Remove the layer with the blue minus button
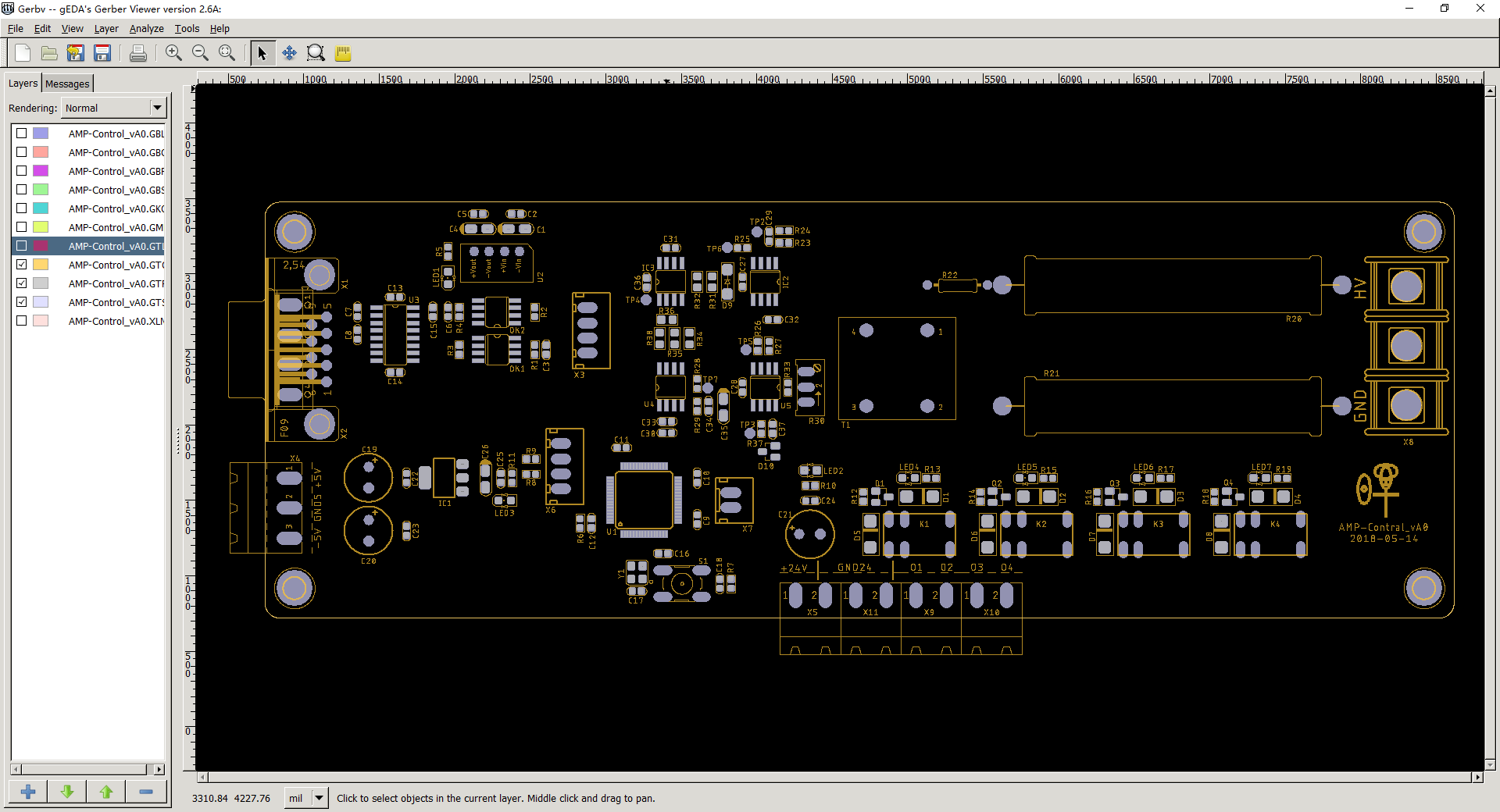 click(x=146, y=792)
